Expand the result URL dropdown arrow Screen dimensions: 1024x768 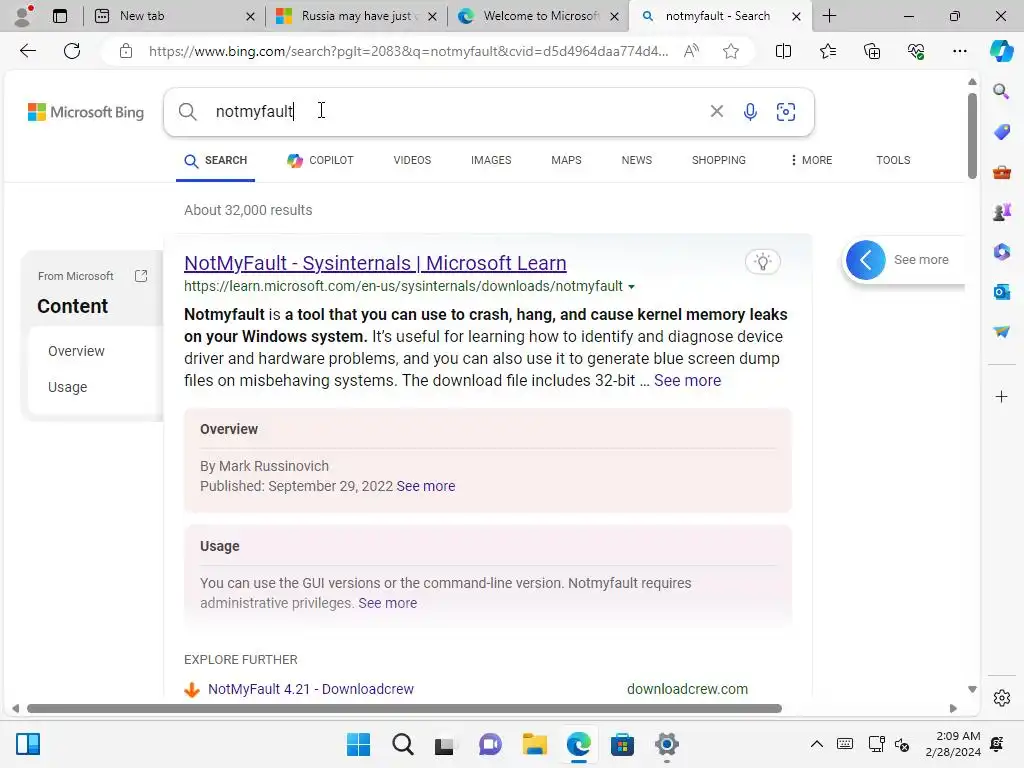(x=631, y=287)
